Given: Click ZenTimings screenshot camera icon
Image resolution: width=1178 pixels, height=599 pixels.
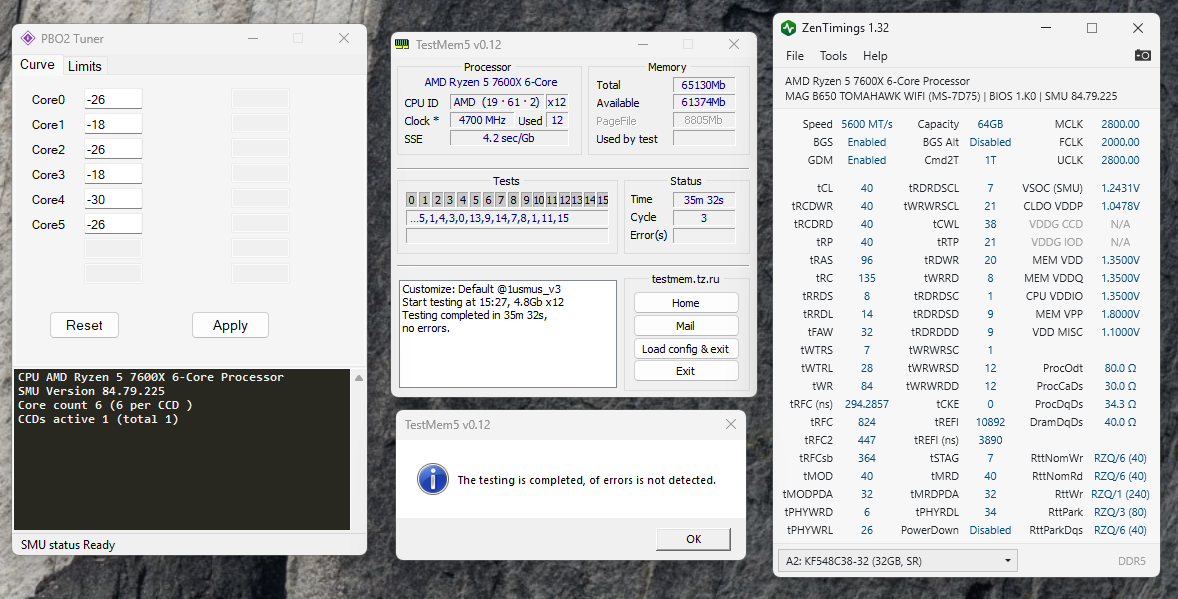Looking at the screenshot, I should coord(1142,55).
